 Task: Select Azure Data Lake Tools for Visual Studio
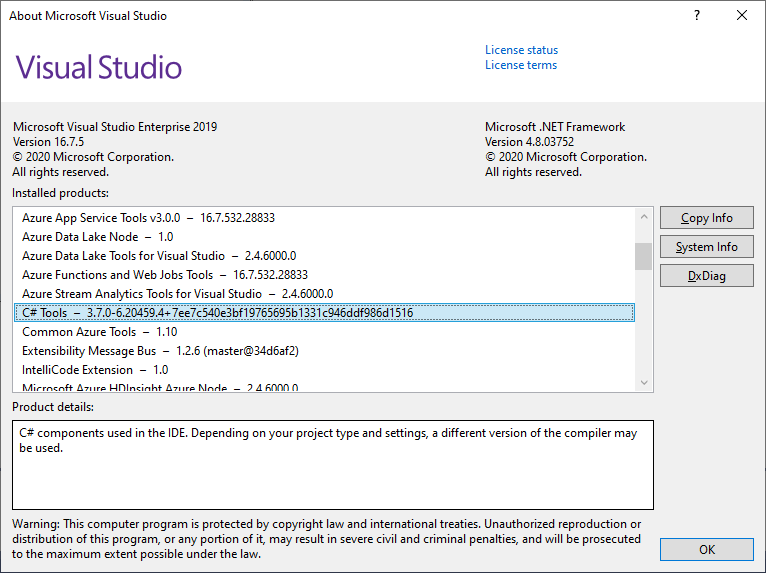pos(324,256)
